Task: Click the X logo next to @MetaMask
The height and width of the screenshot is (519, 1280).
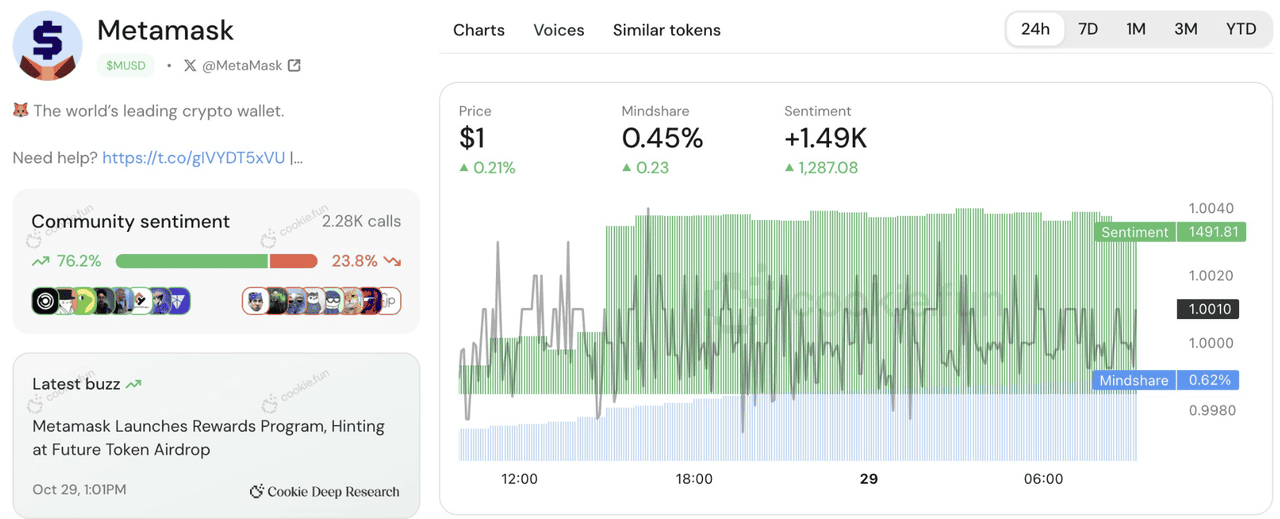Action: pyautogui.click(x=190, y=65)
